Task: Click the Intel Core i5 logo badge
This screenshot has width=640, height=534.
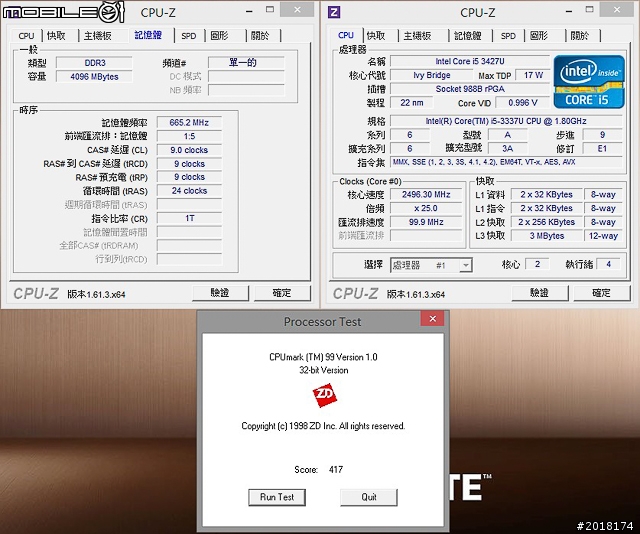Action: (589, 82)
